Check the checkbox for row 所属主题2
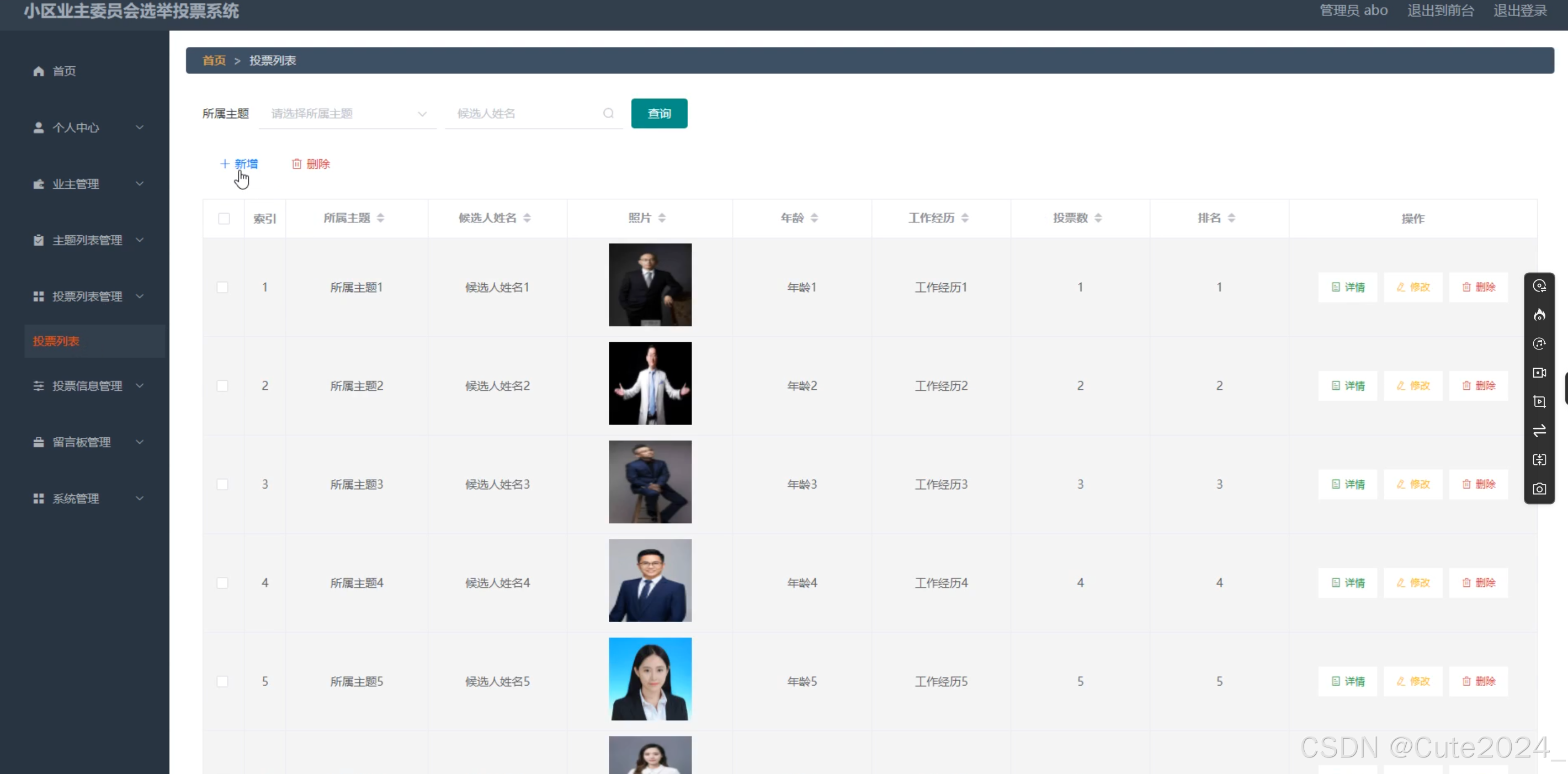This screenshot has height=774, width=1568. (223, 386)
